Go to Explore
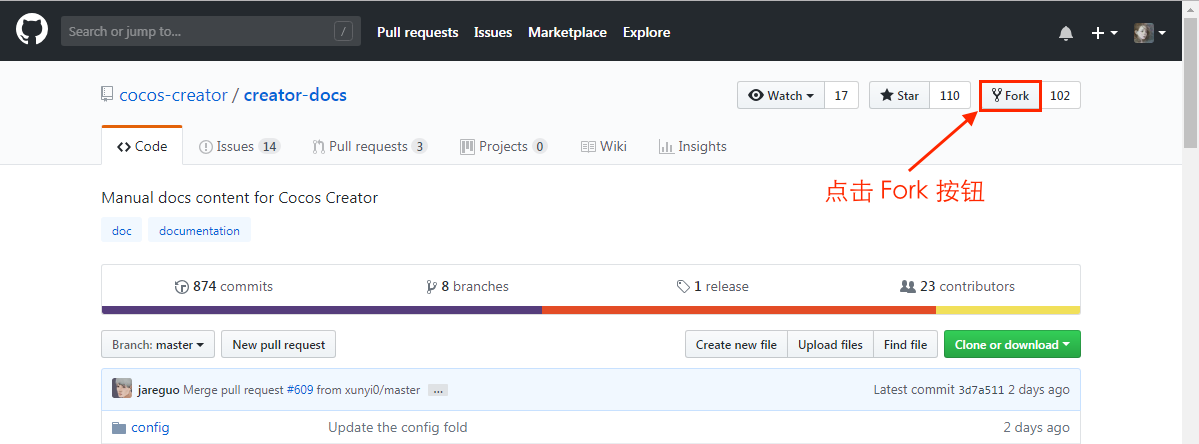This screenshot has height=444, width=1199. pos(646,32)
